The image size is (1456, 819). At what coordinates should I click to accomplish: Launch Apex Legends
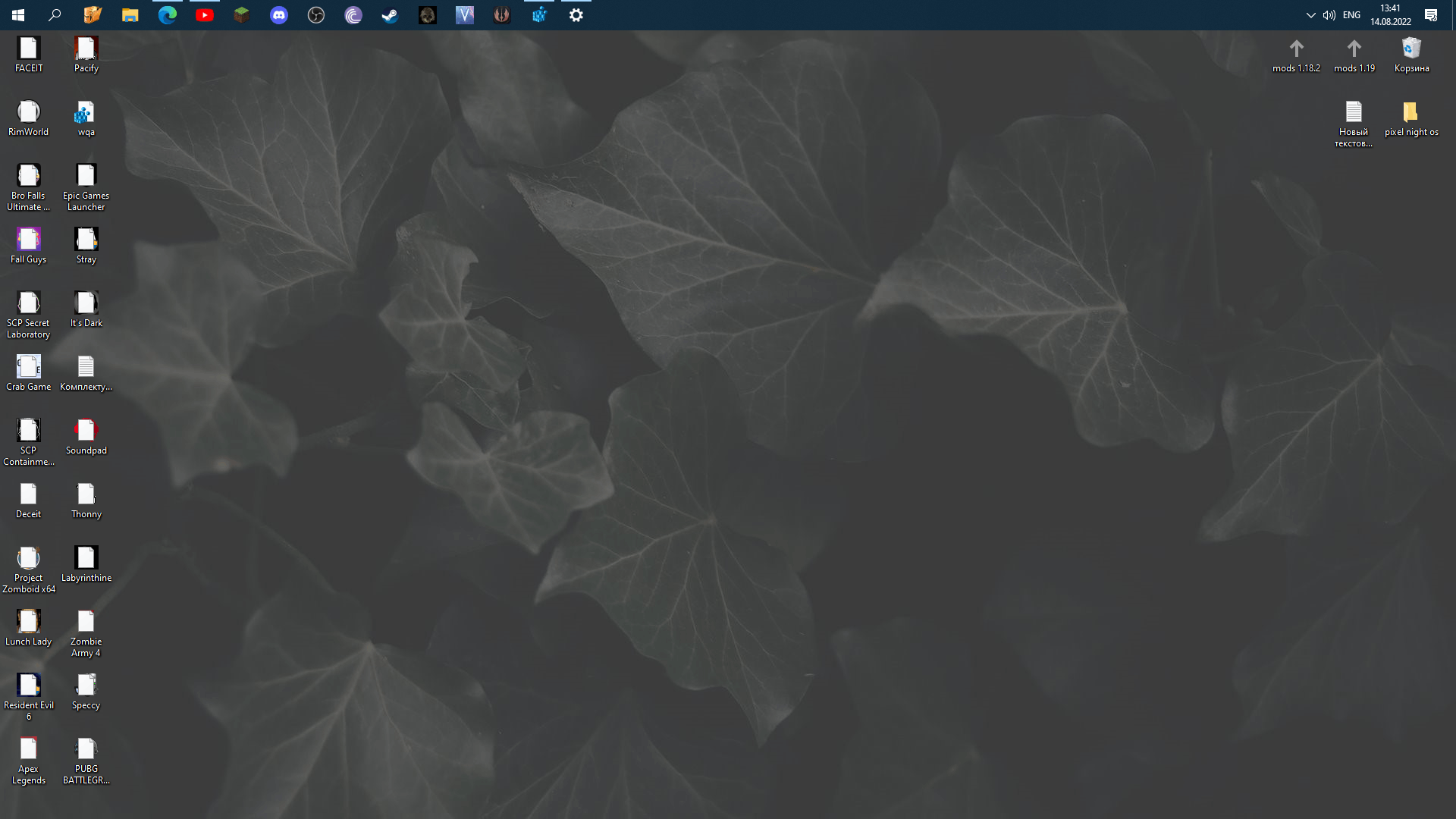27,755
